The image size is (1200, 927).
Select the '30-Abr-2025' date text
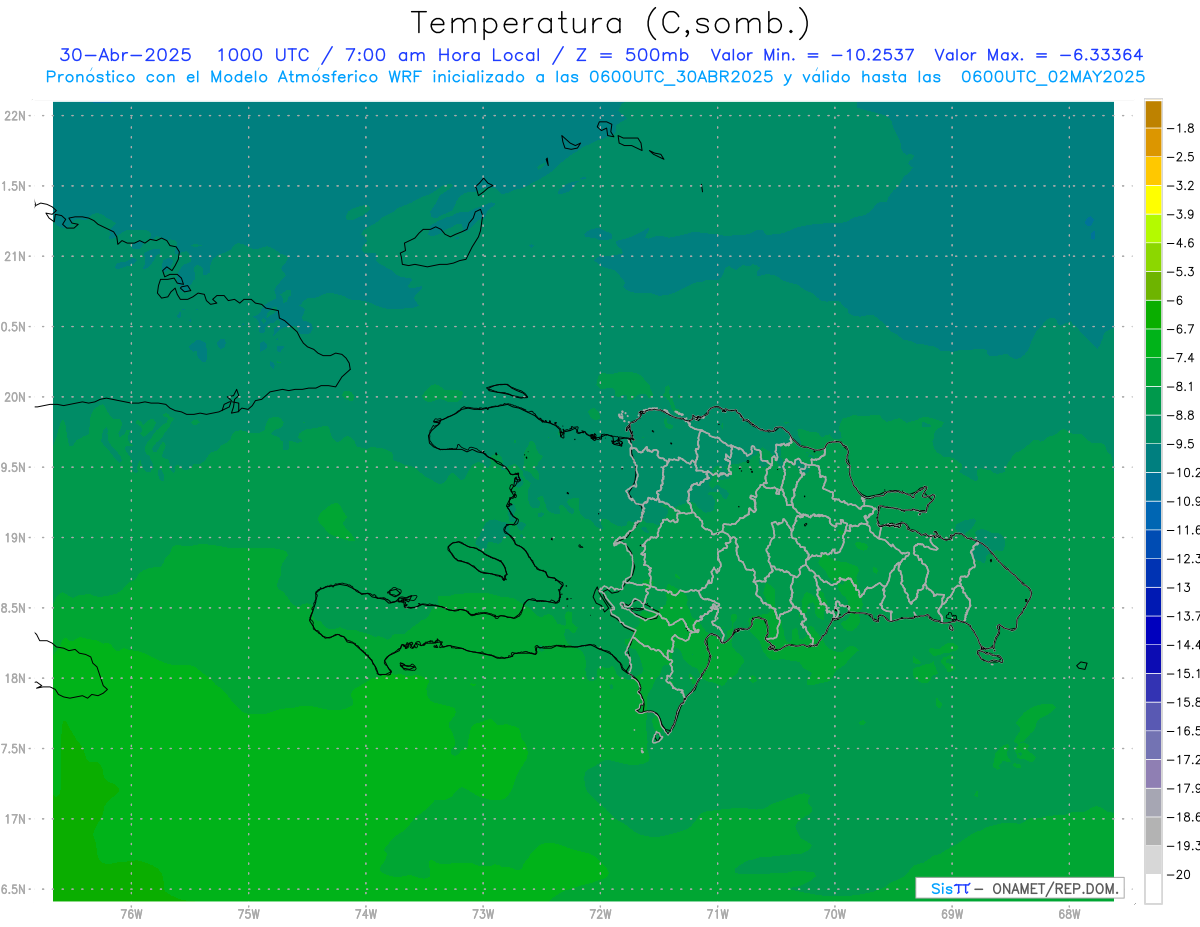pyautogui.click(x=125, y=55)
